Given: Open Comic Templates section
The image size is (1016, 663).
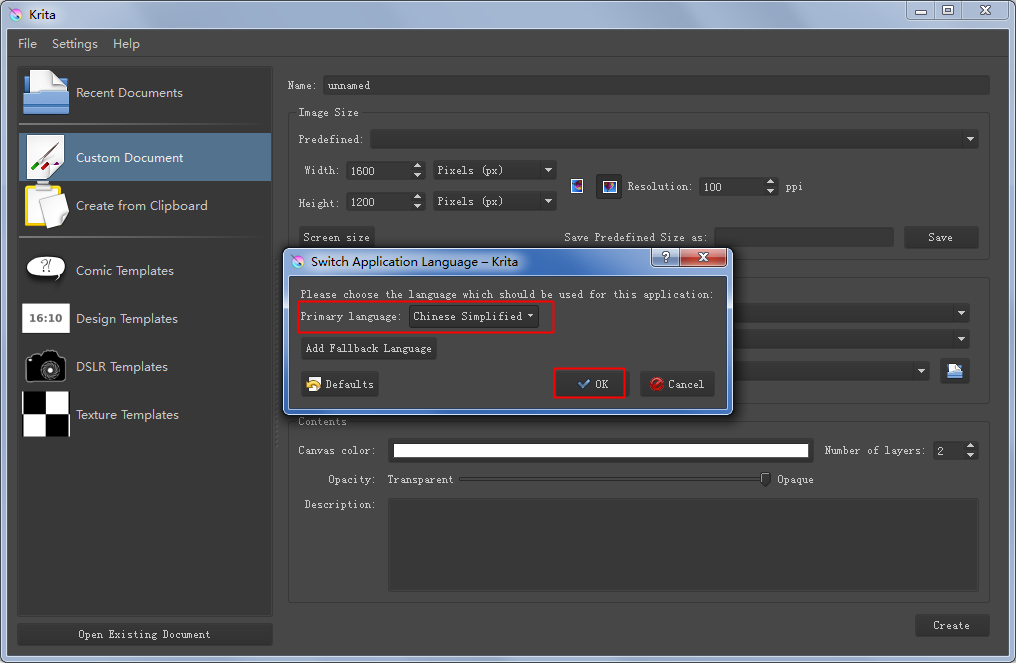Looking at the screenshot, I should [x=145, y=270].
